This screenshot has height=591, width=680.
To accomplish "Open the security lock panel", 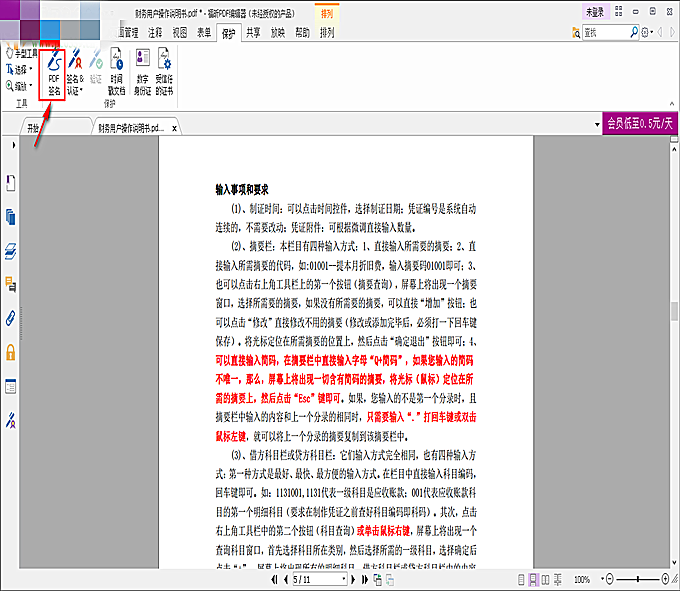I will [x=11, y=352].
